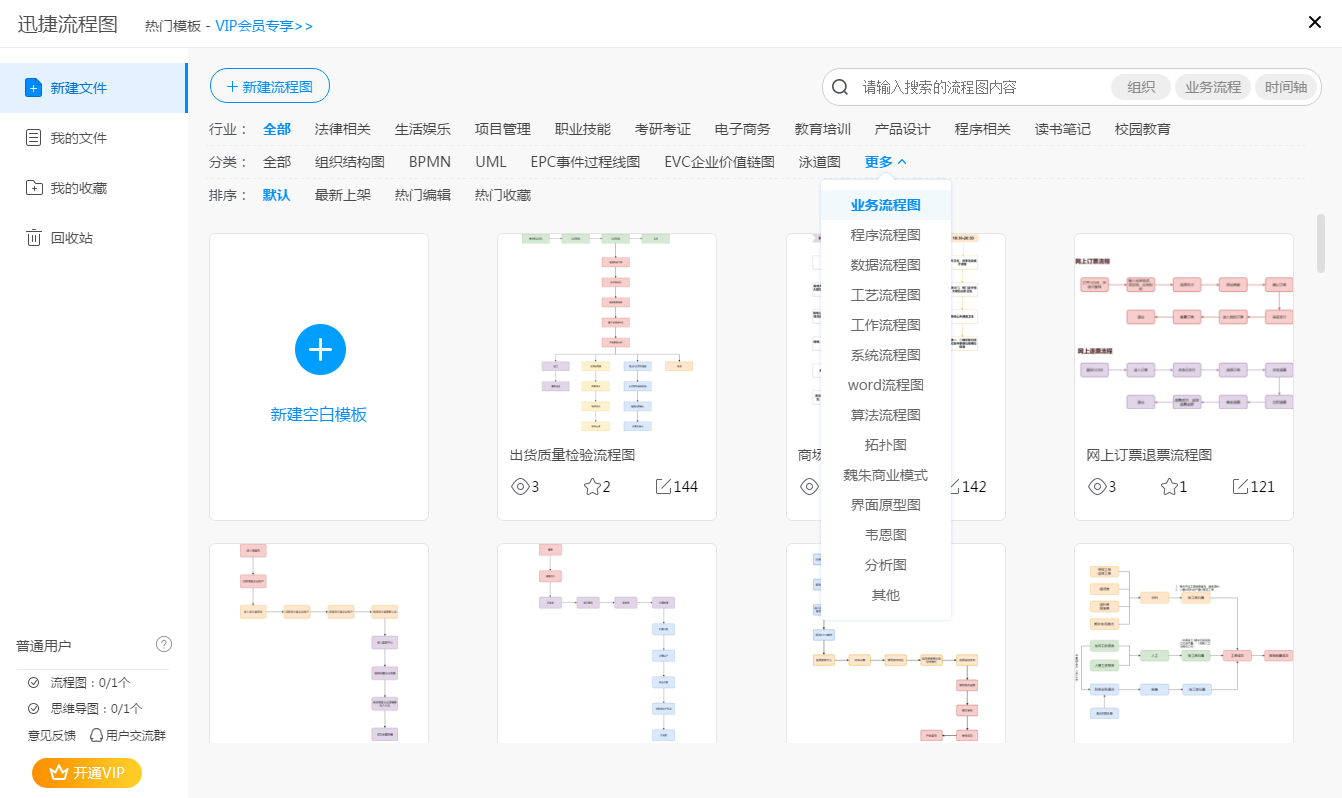
Task: Filter category by 组织结构图
Action: coord(350,161)
